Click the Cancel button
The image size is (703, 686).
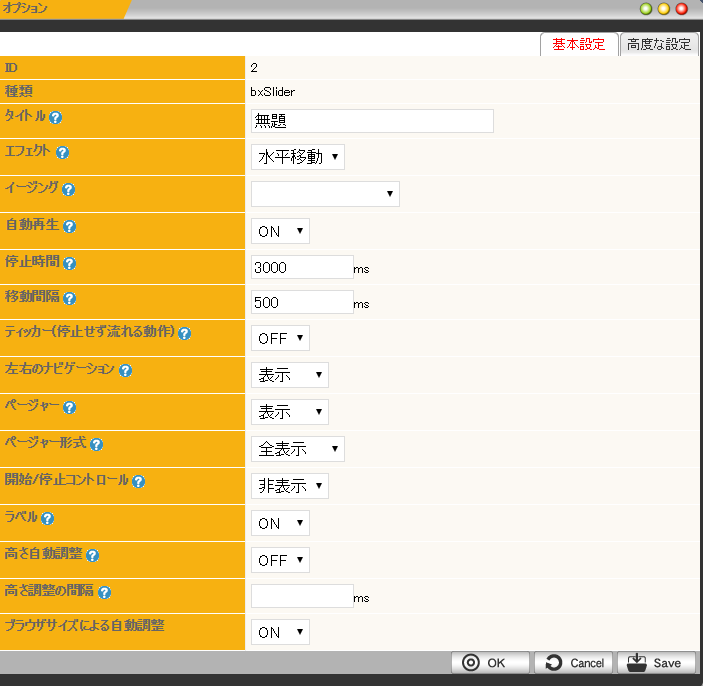[573, 663]
